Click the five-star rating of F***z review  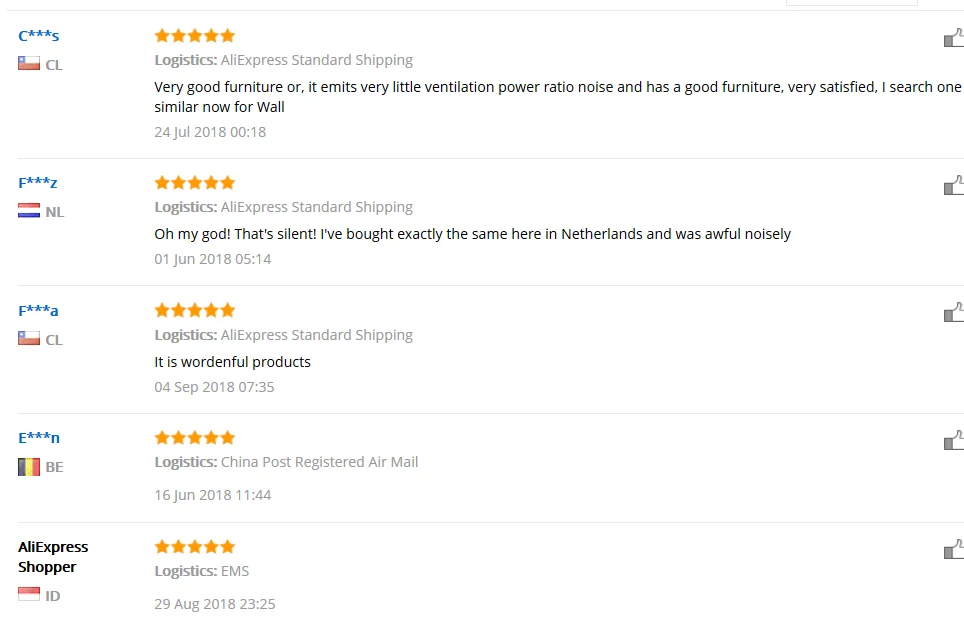point(195,183)
